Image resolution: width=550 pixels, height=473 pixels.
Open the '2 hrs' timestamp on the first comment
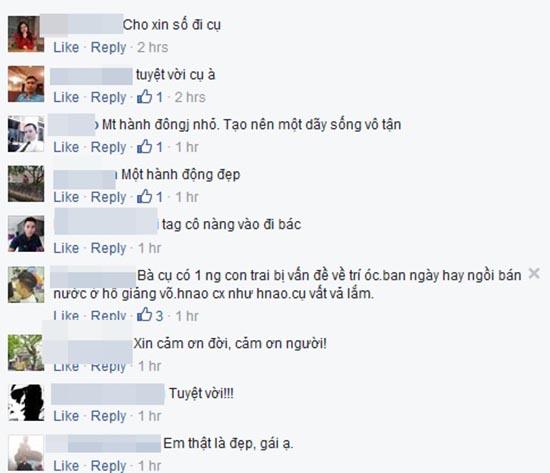(153, 47)
